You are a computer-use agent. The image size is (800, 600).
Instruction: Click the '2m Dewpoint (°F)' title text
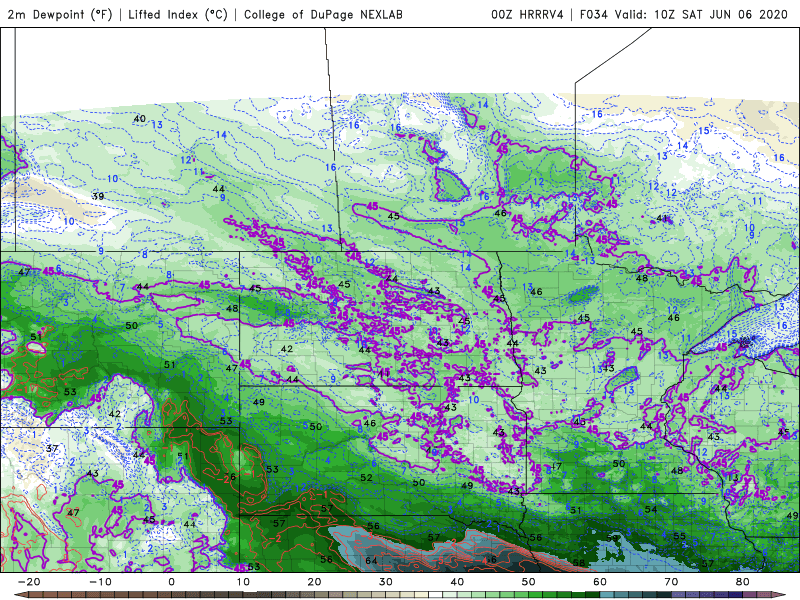59,15
